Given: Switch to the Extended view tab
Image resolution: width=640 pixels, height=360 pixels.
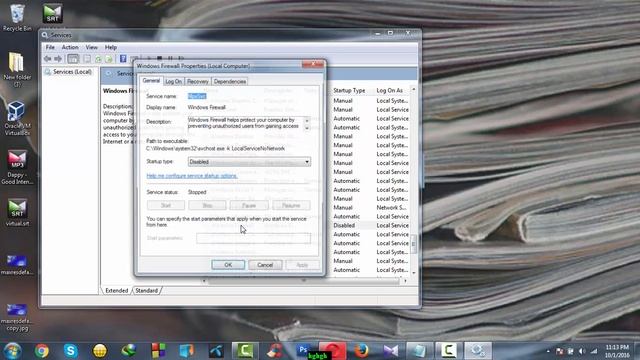Looking at the screenshot, I should click(116, 290).
